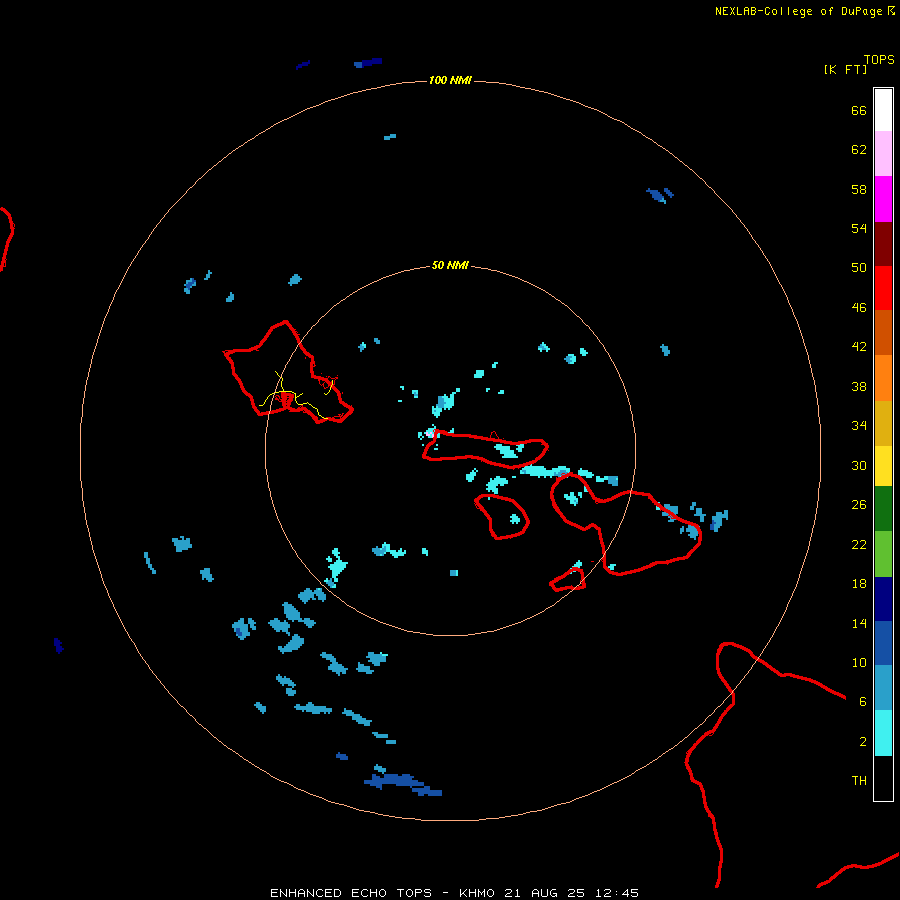Select the dark red legend swatch
The image size is (900, 900).
point(883,244)
